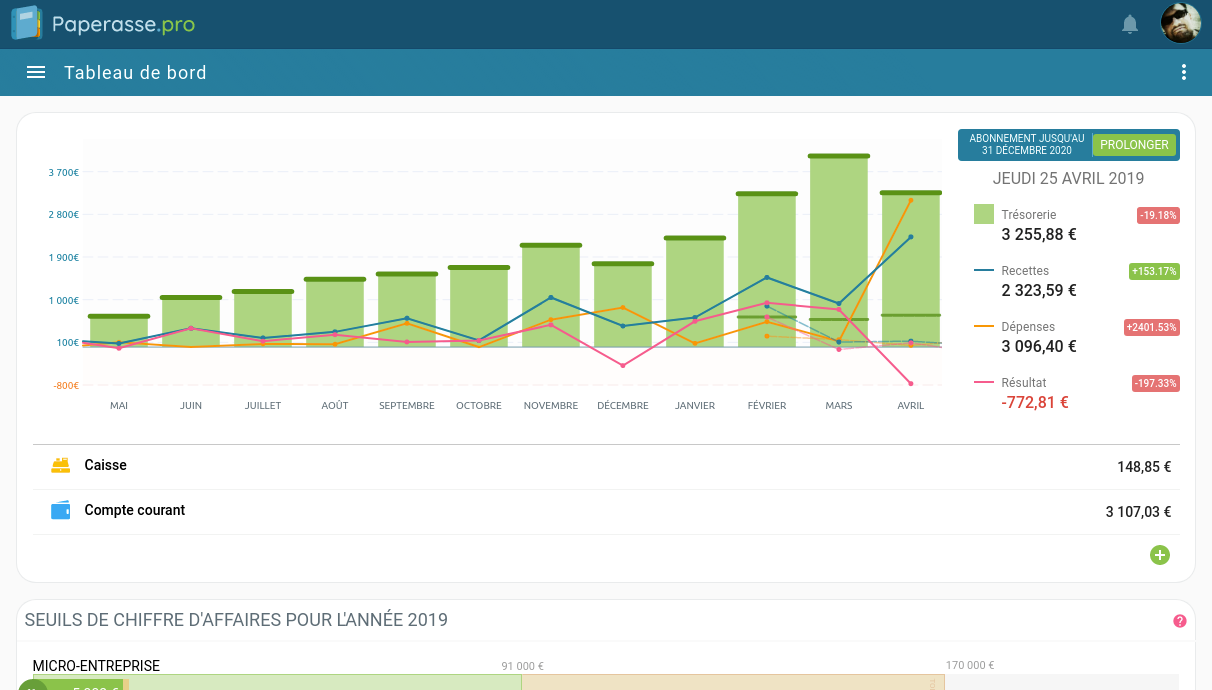Screen dimensions: 1212x690
Task: Click the green Trésorerie color swatch
Action: [984, 214]
